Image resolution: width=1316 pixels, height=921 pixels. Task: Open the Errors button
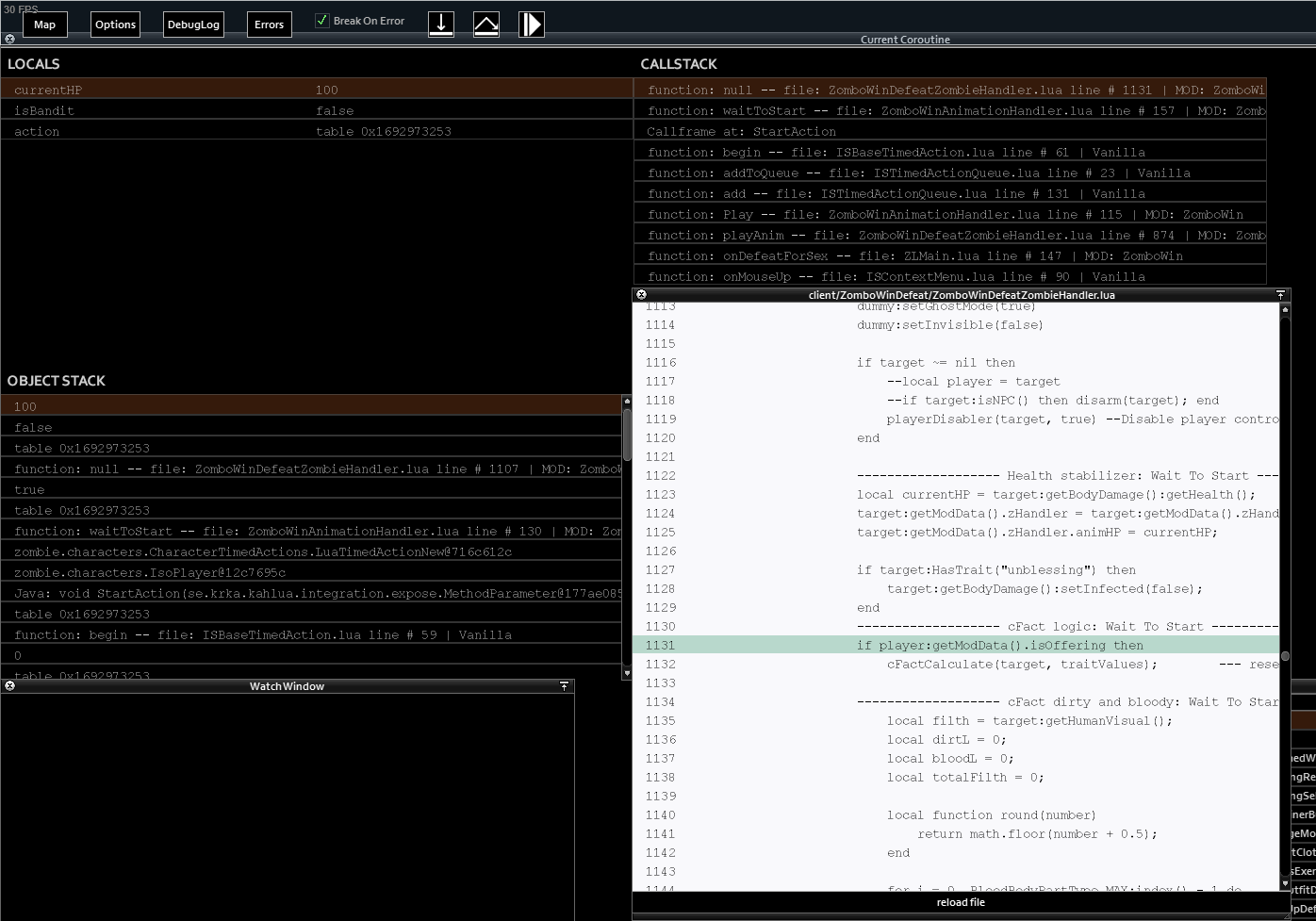tap(270, 25)
